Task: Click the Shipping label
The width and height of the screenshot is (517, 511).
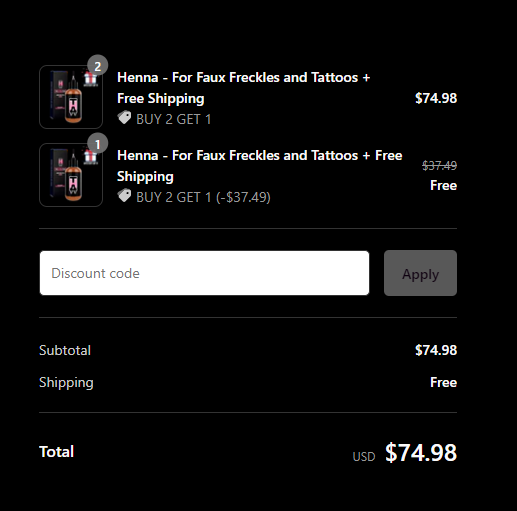Action: click(66, 382)
